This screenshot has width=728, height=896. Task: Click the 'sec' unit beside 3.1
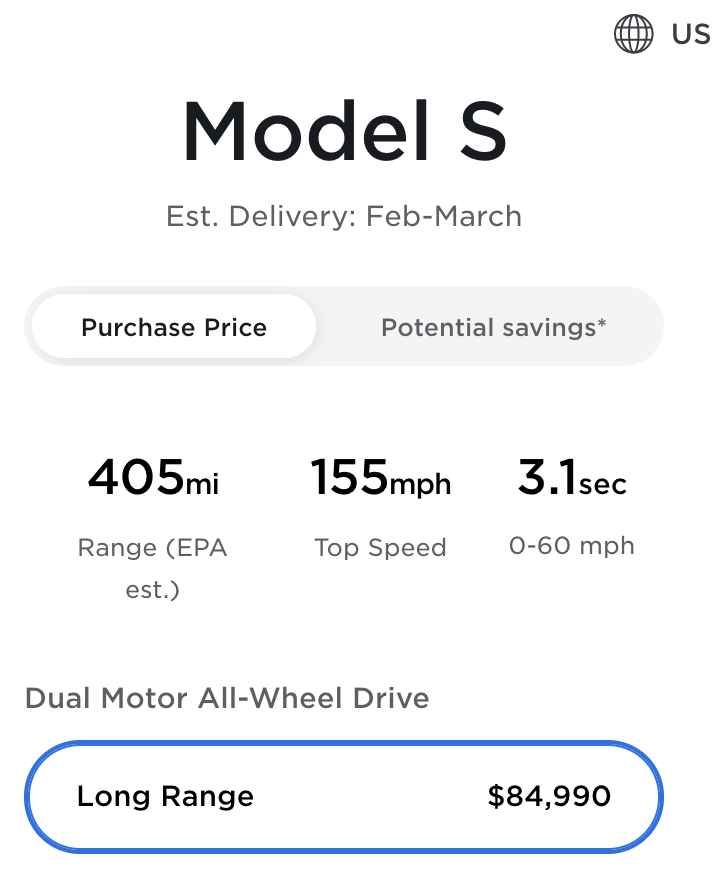point(603,486)
